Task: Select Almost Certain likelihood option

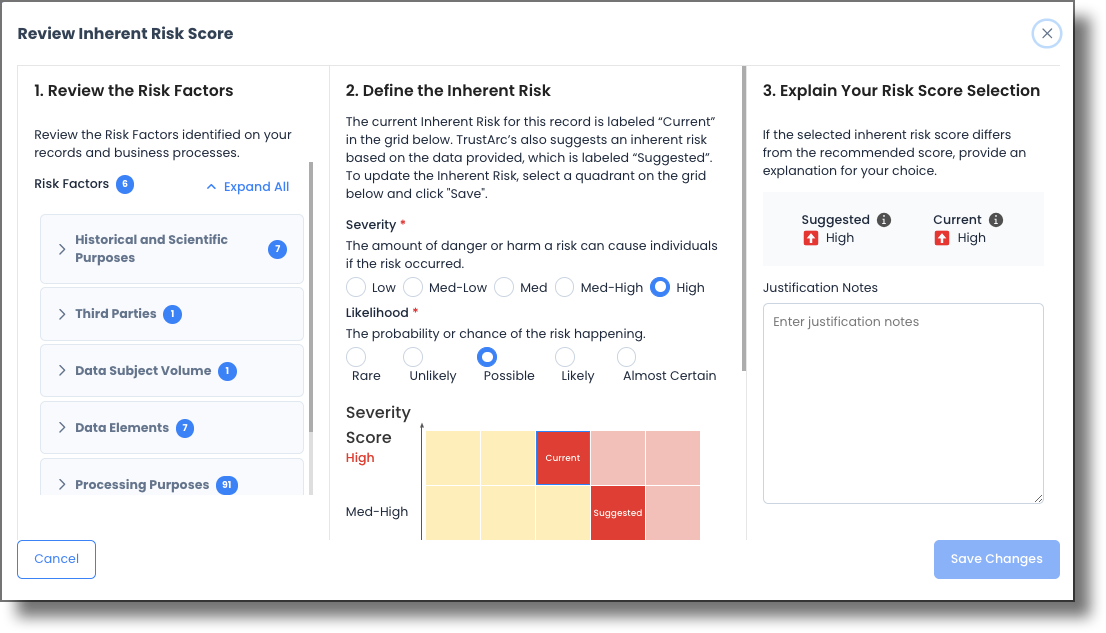Action: coord(627,357)
